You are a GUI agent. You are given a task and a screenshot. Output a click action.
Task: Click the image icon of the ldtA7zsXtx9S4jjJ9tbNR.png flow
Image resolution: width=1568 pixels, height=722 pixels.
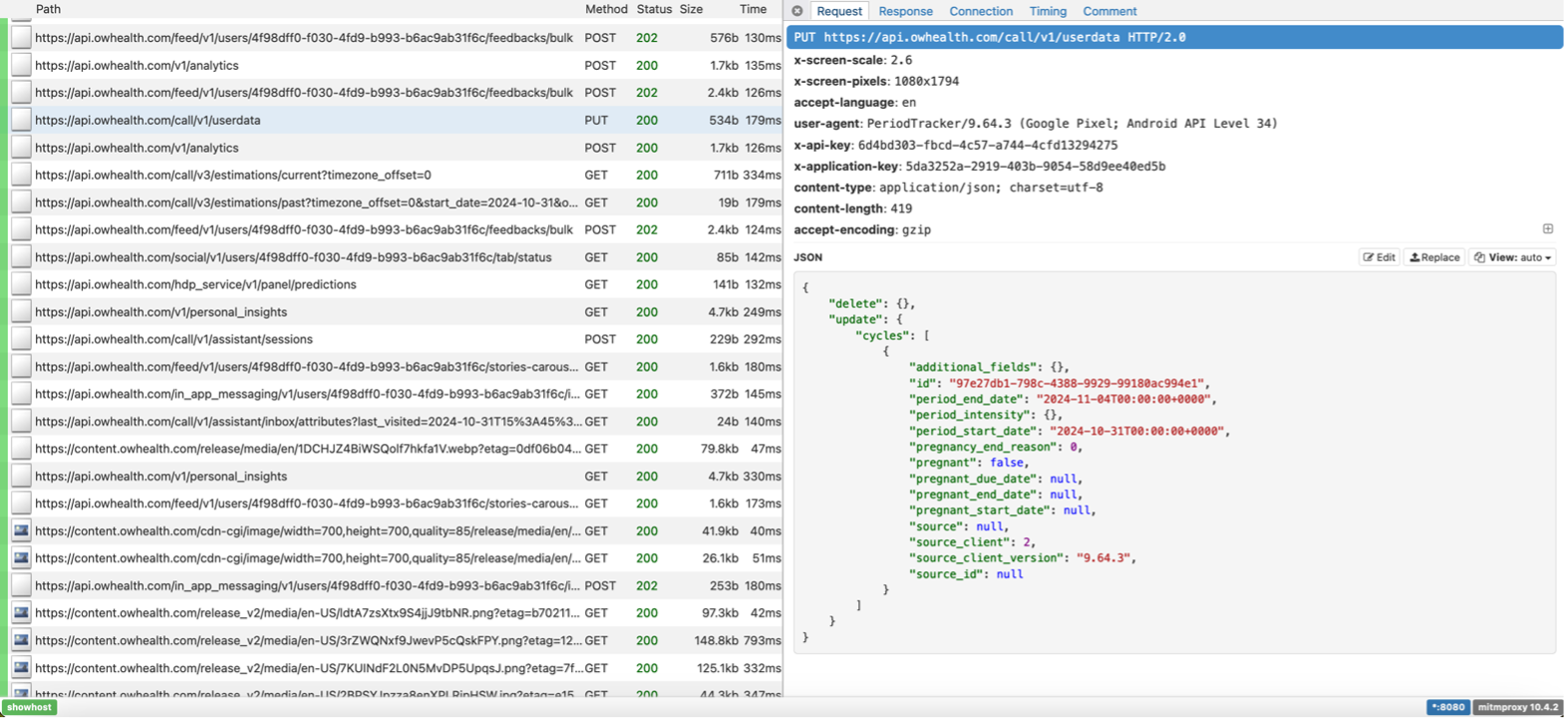pos(21,613)
